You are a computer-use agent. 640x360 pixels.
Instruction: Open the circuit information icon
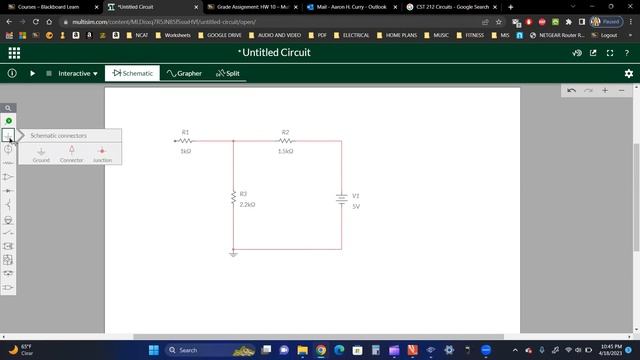12,73
